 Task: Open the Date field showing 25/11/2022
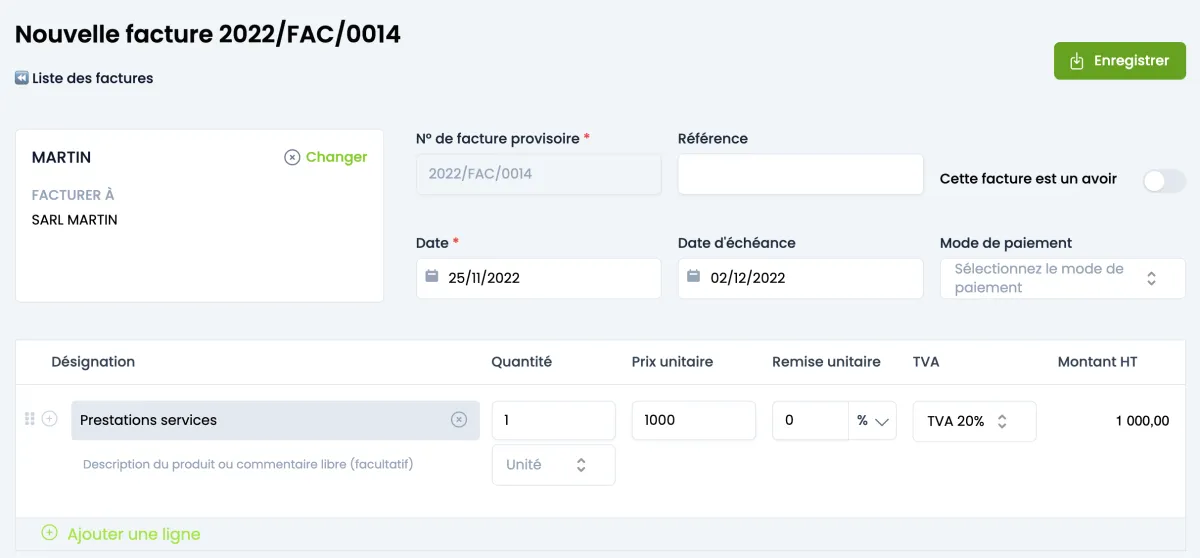tap(539, 278)
